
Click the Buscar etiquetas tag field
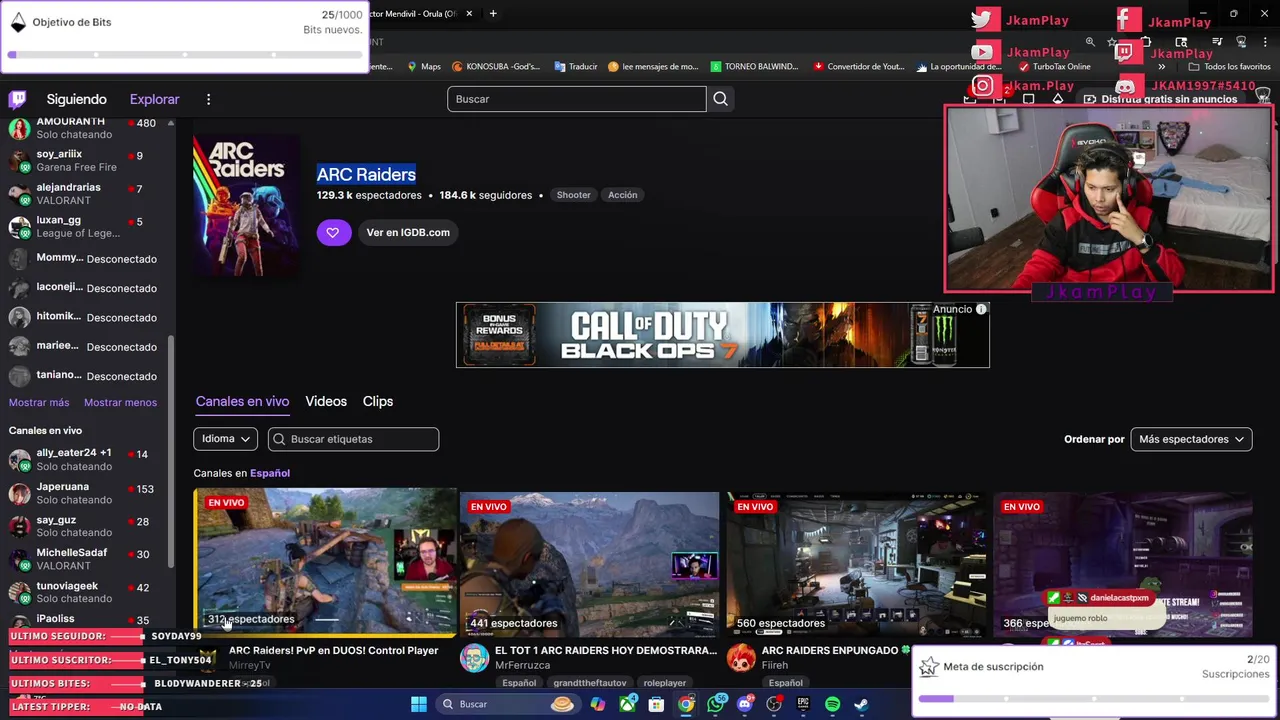[x=353, y=439]
